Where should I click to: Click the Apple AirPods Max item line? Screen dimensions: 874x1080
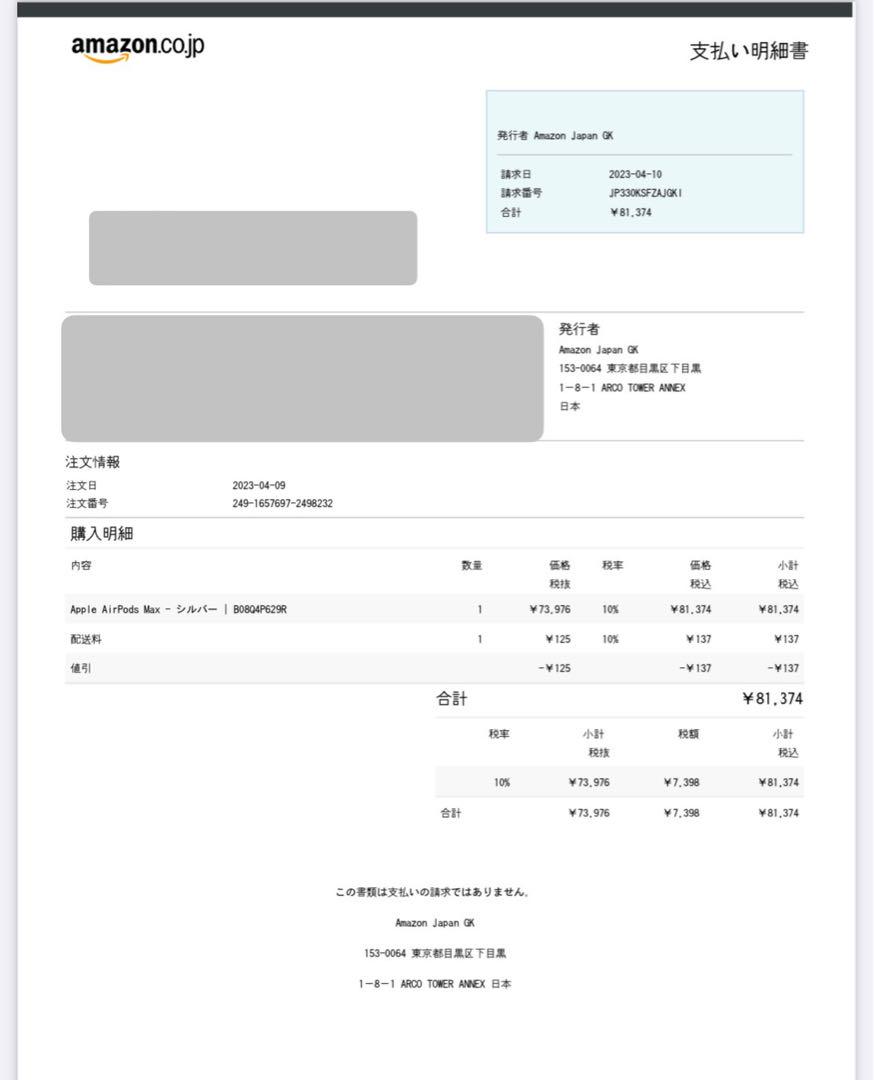click(178, 609)
